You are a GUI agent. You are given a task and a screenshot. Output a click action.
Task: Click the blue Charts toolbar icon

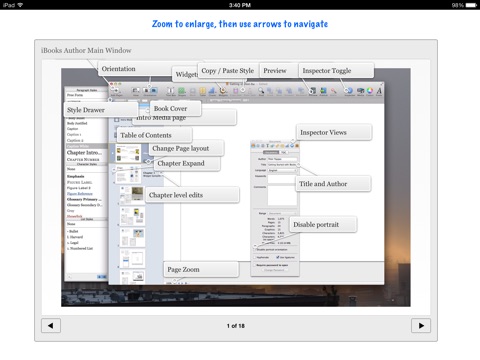pos(212,90)
